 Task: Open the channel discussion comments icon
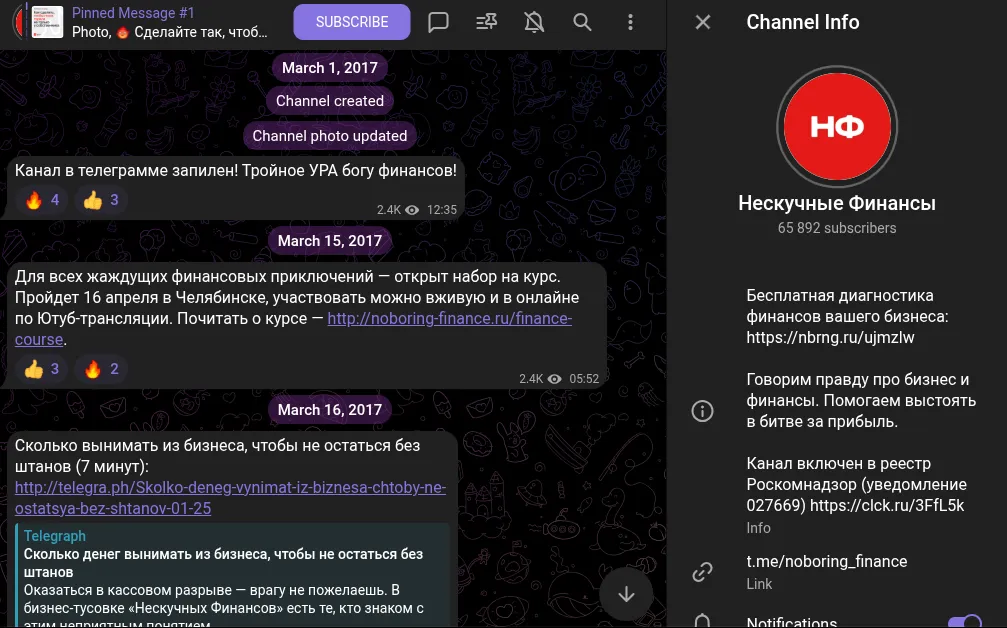click(x=438, y=22)
